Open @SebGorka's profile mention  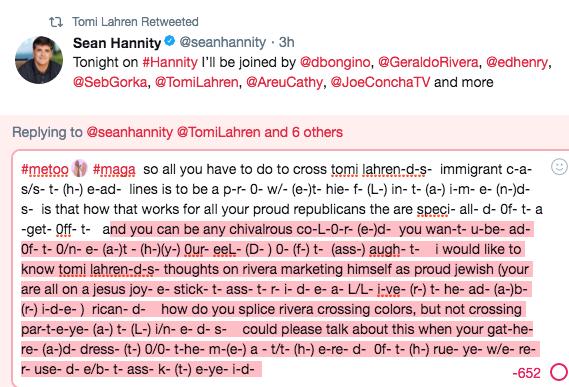coord(110,82)
